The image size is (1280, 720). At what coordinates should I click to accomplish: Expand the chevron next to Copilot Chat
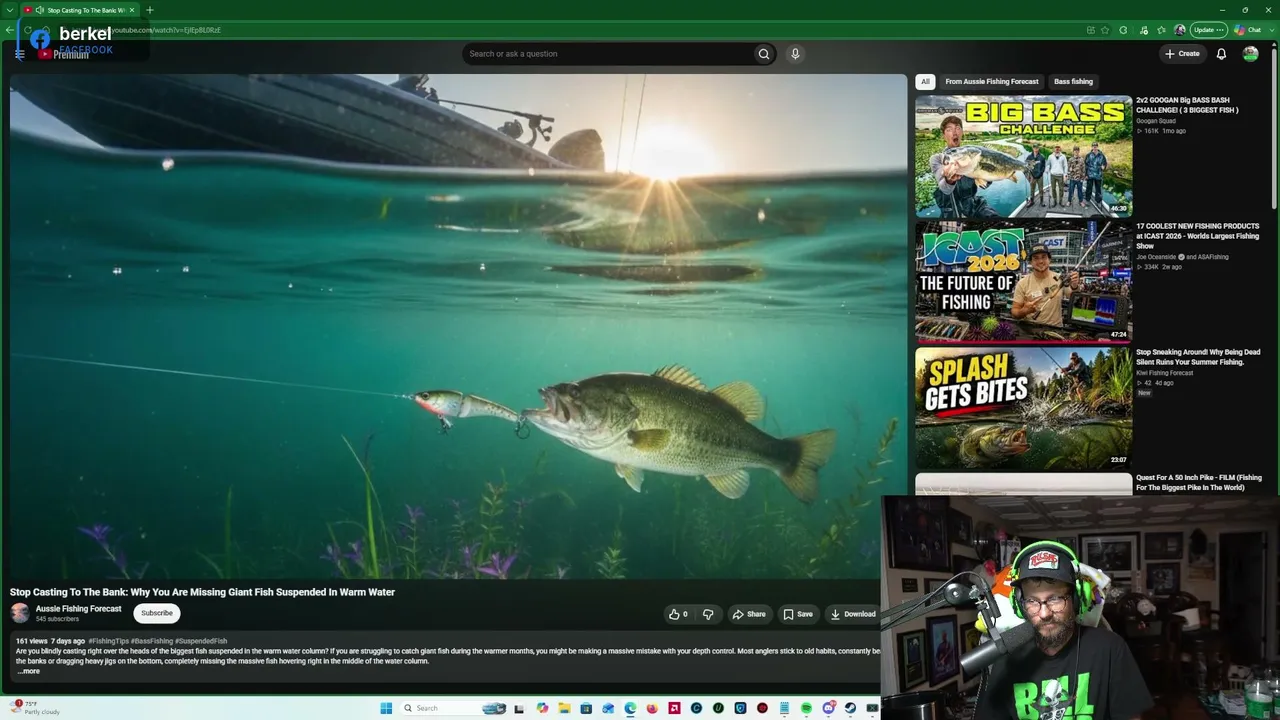(1270, 30)
